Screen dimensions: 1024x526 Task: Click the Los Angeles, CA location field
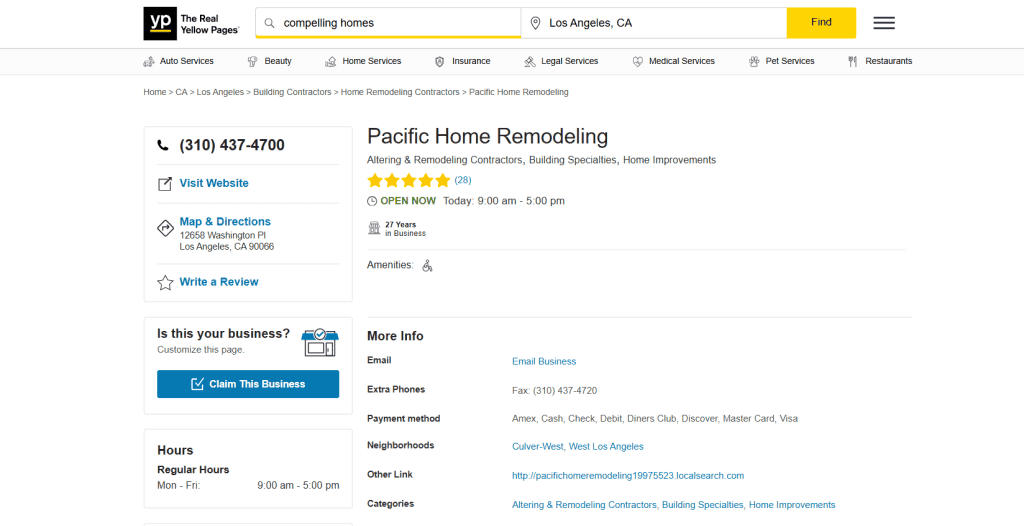660,23
